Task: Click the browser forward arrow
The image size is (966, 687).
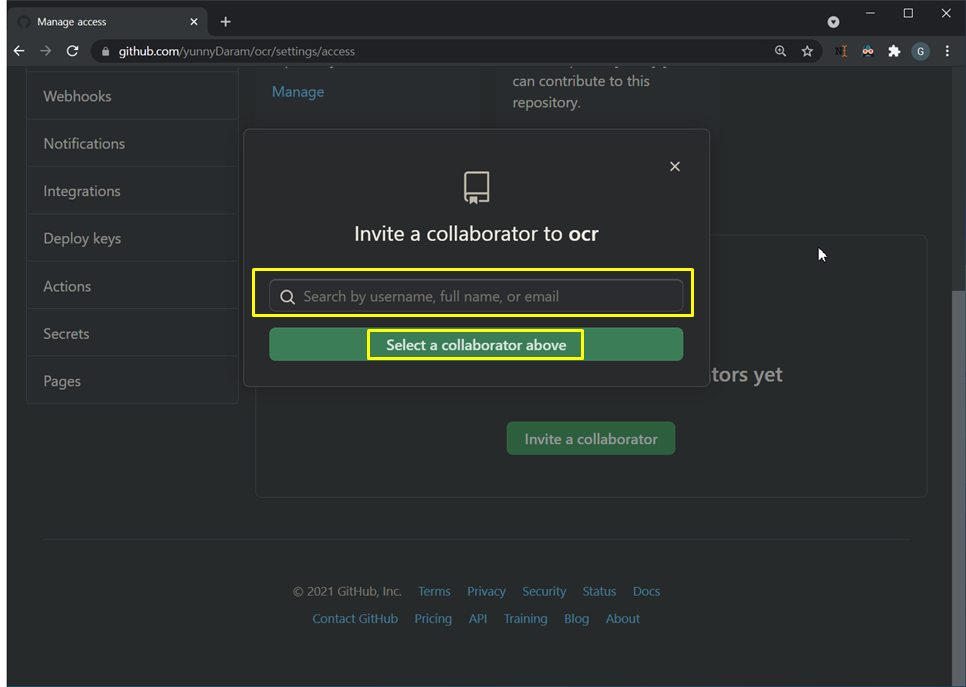Action: (x=46, y=51)
